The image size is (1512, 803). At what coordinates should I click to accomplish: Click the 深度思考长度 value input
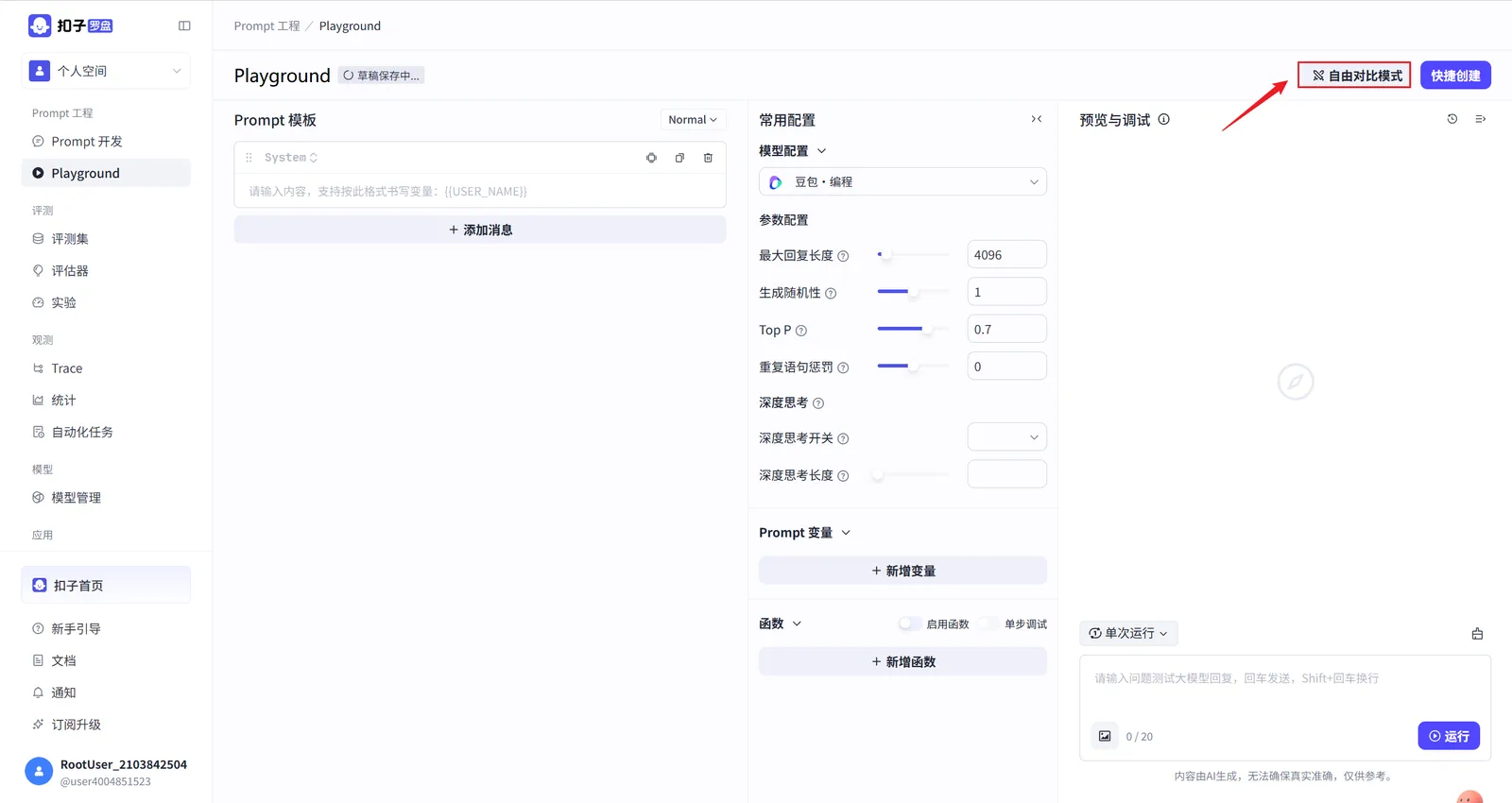pos(1006,474)
